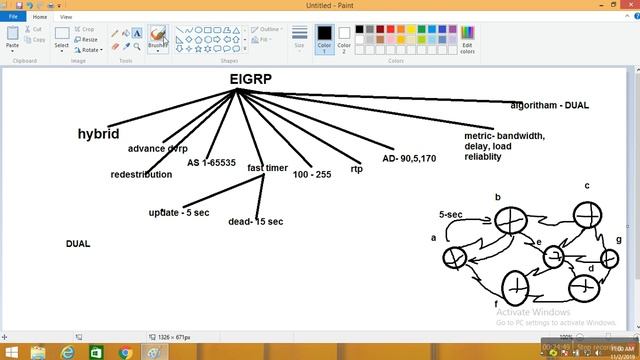Activate the Color 2 background button
Viewport: 640px width, 360px height.
(344, 39)
